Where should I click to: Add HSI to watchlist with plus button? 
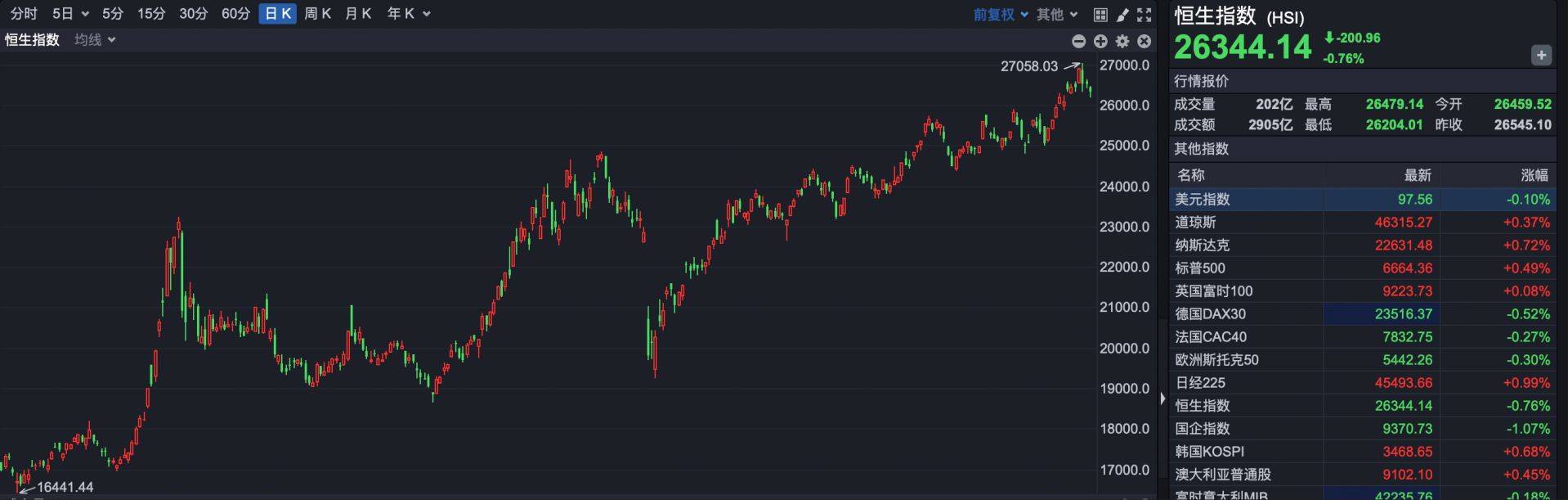[x=1541, y=55]
